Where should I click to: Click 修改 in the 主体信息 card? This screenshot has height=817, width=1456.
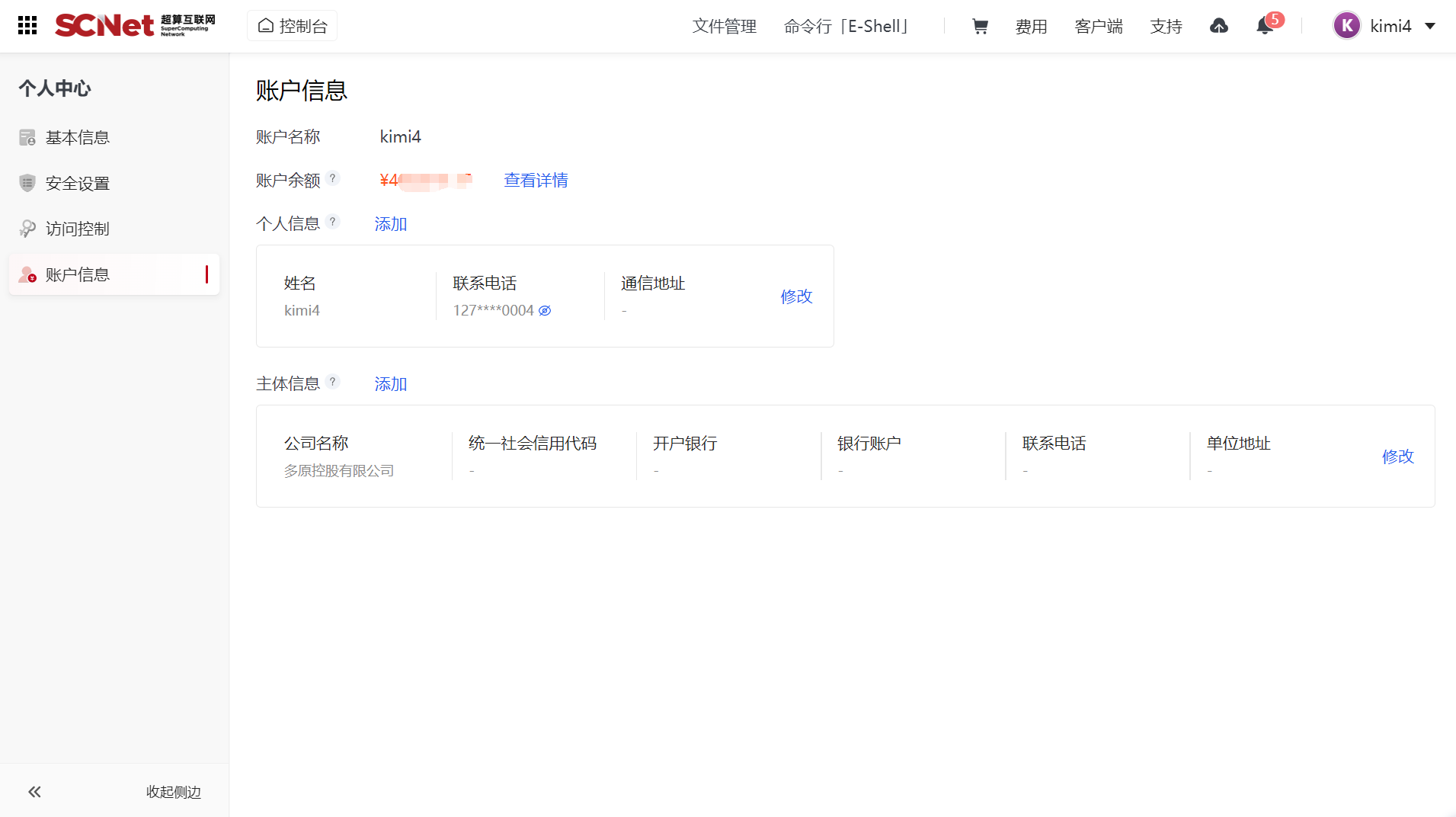pos(1397,457)
